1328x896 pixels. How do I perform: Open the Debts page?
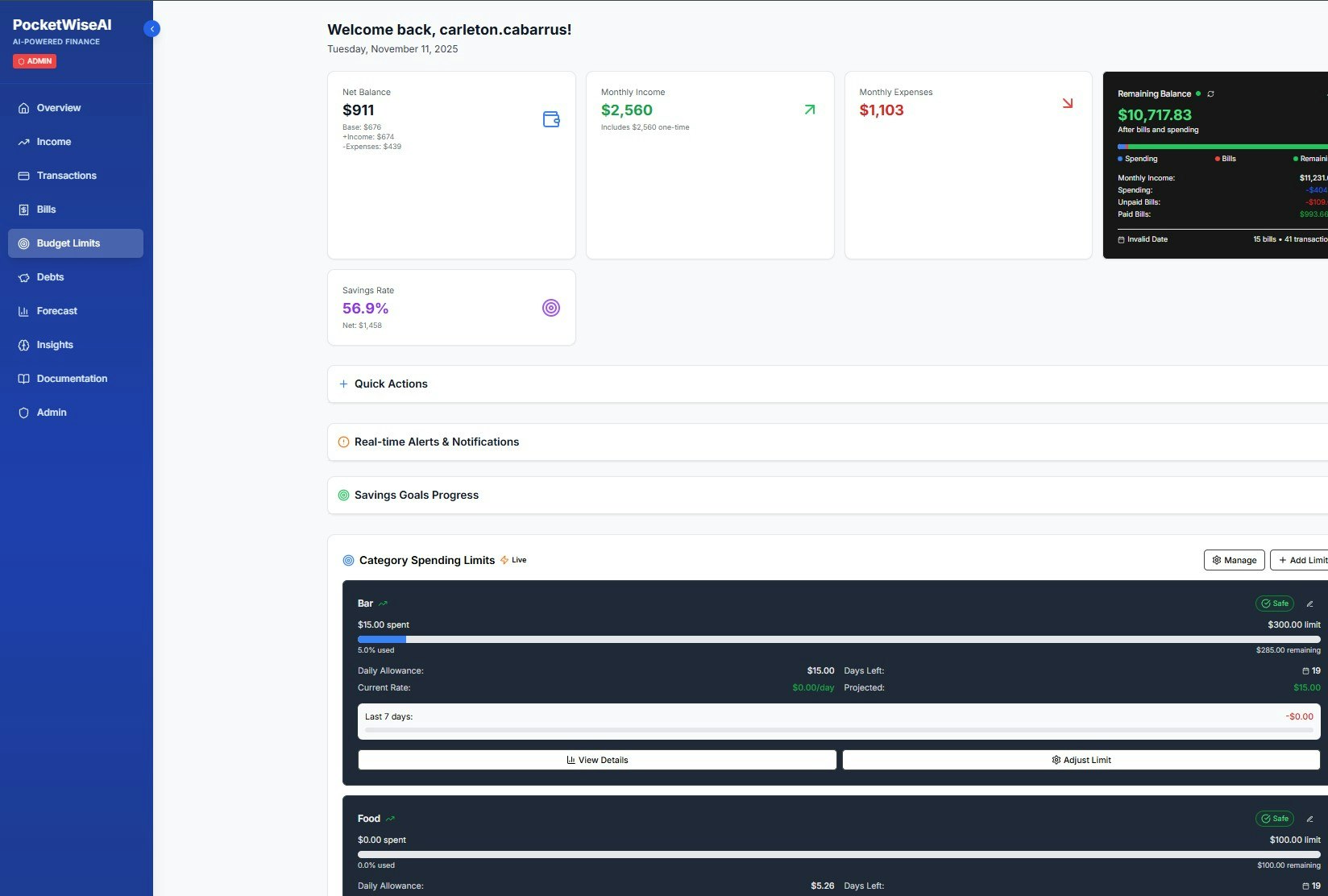76,277
